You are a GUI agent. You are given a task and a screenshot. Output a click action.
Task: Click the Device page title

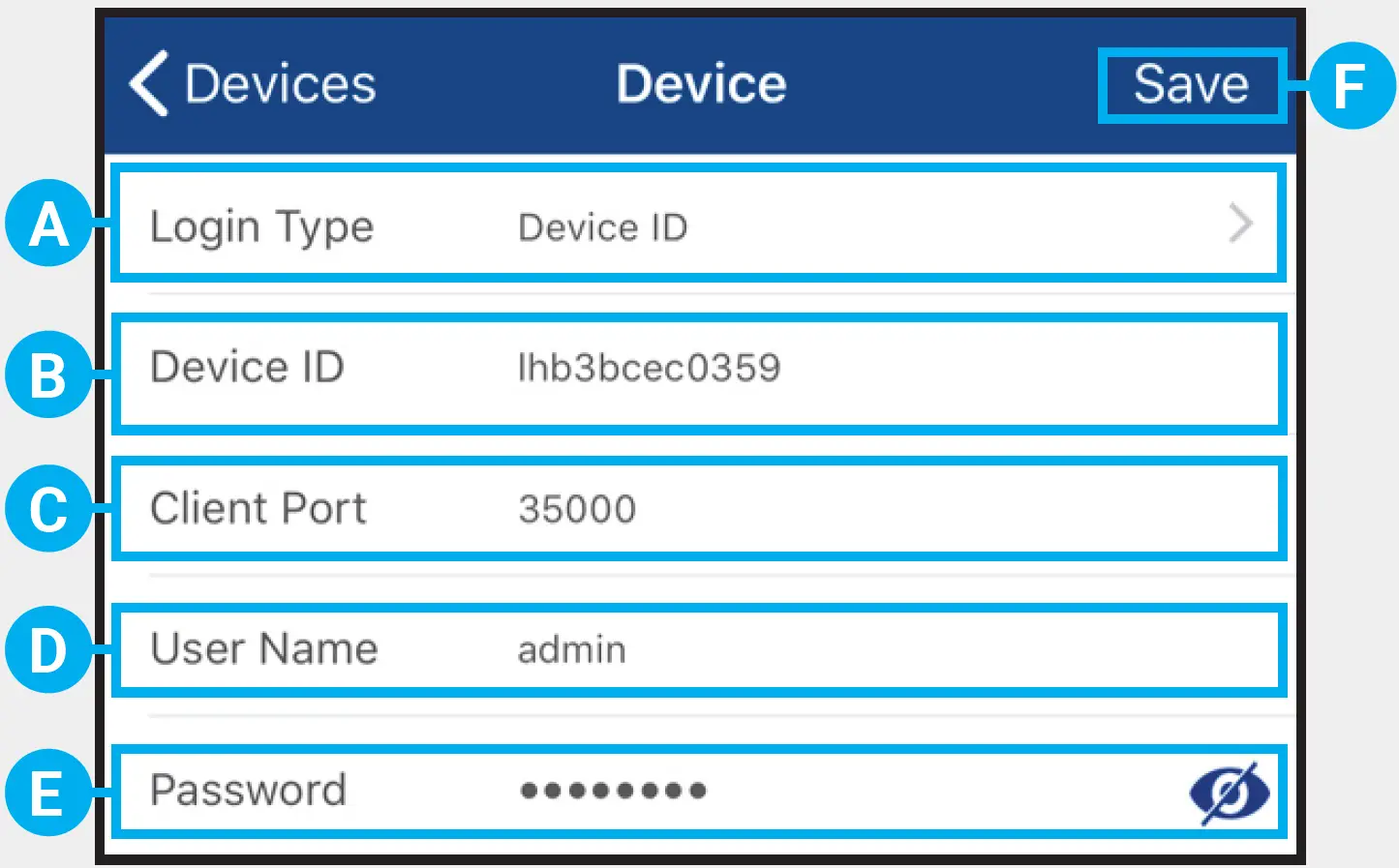click(x=701, y=84)
